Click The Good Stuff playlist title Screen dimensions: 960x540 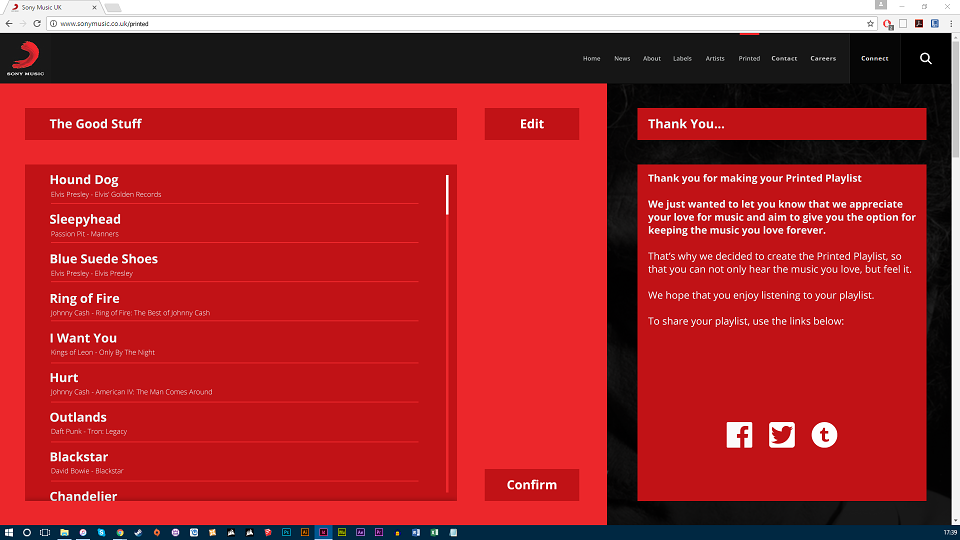96,124
